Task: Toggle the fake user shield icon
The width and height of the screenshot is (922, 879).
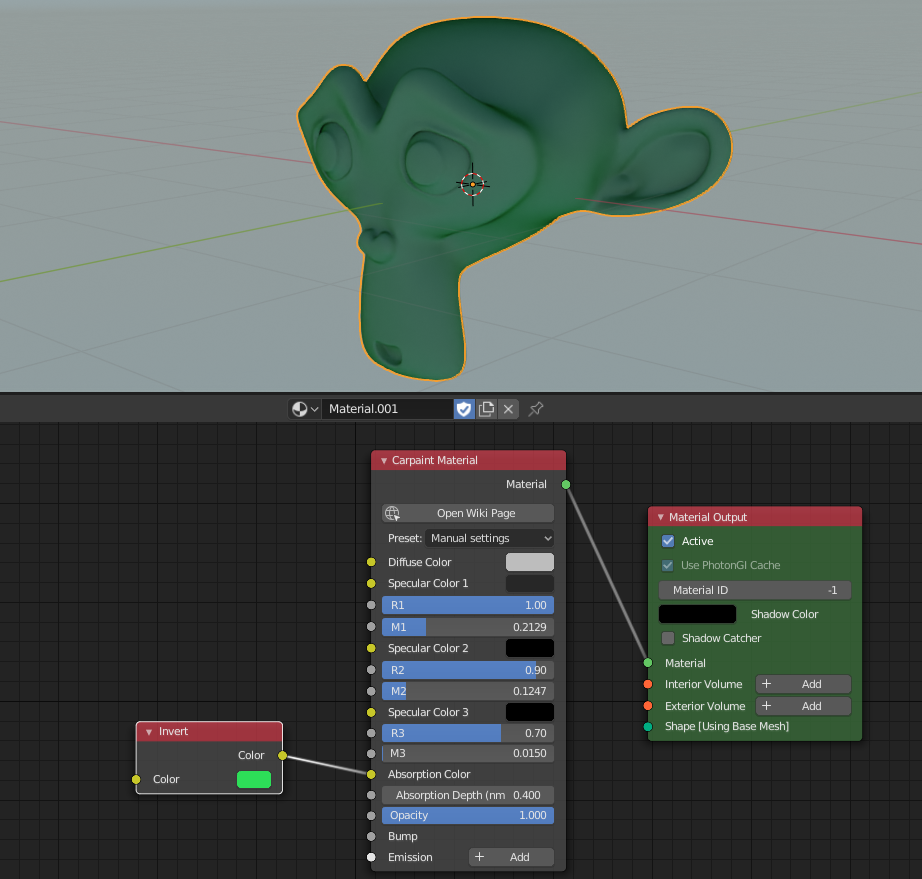Action: [464, 409]
